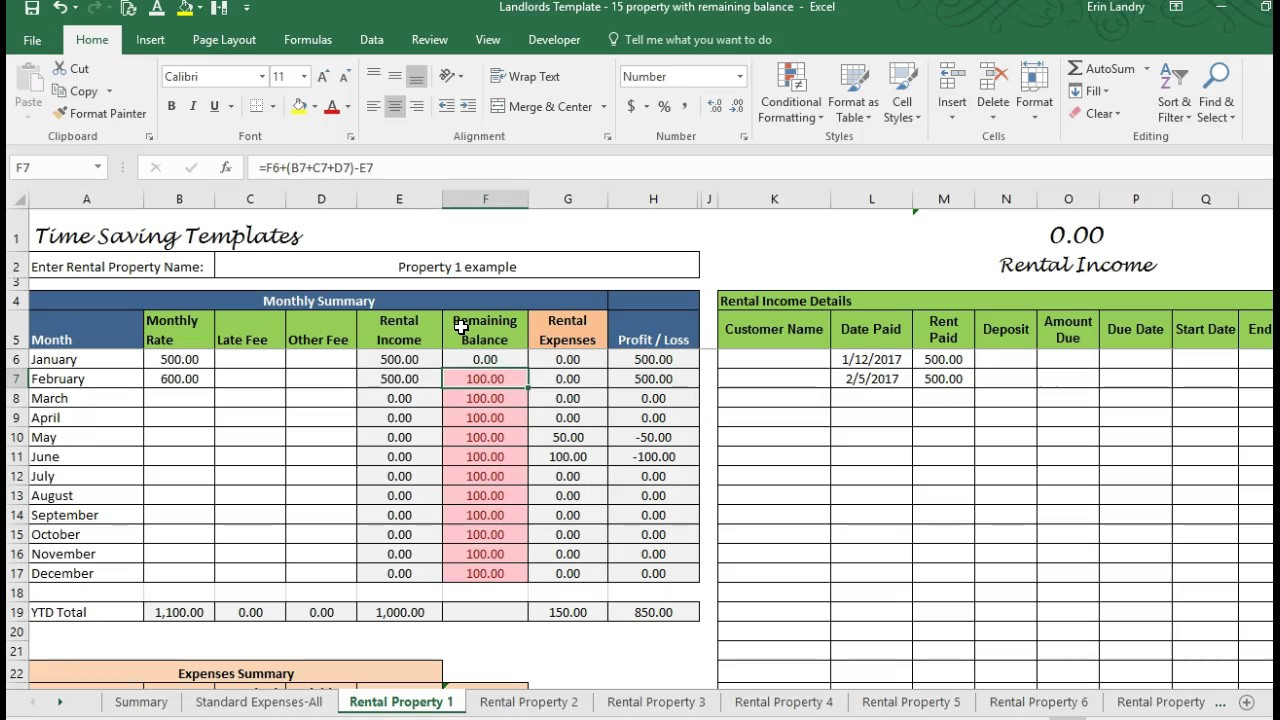Screen dimensions: 1280x720
Task: Toggle Wrap Text on selected cell
Action: (x=525, y=77)
